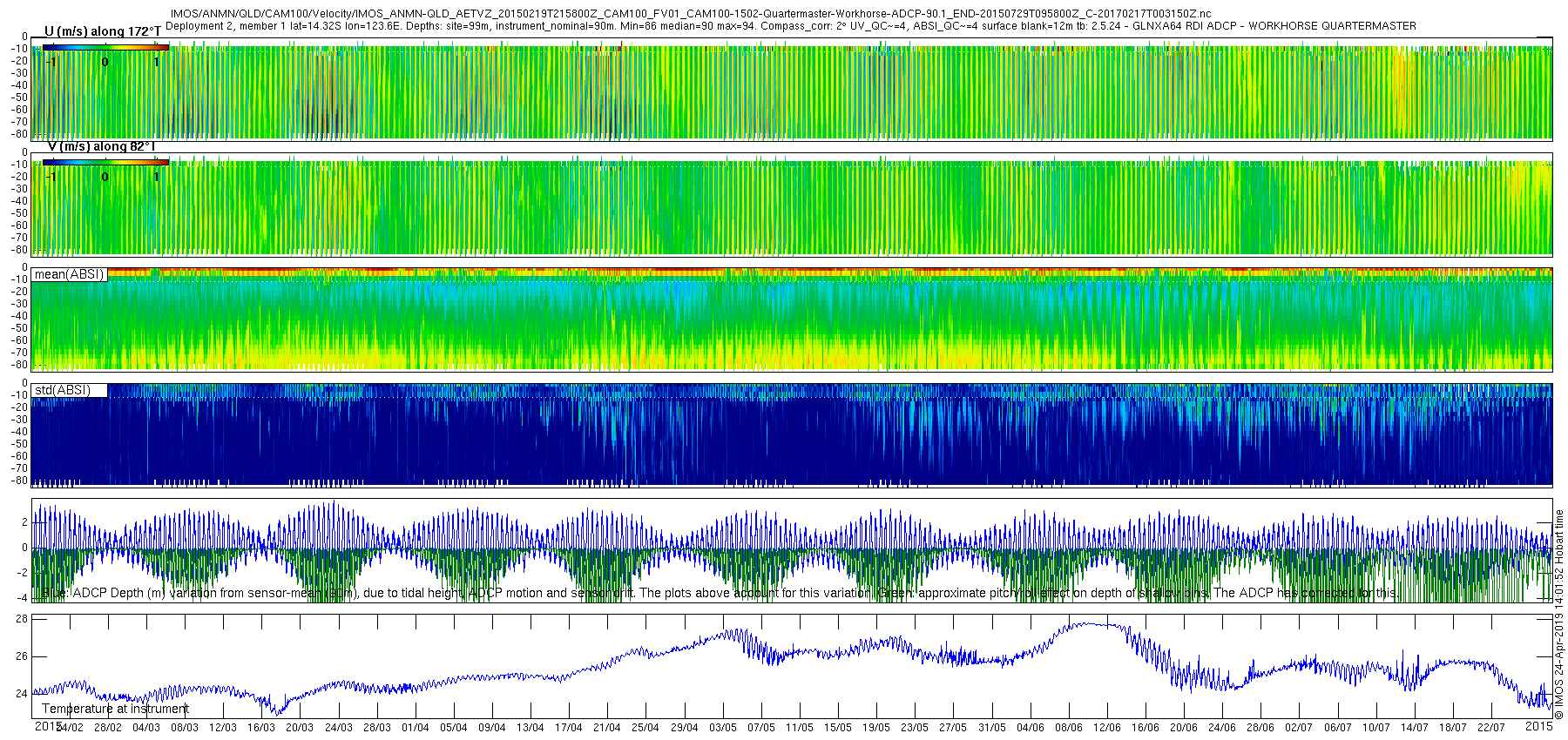Click the file path title line at top
The height and width of the screenshot is (740, 1568).
point(691,14)
